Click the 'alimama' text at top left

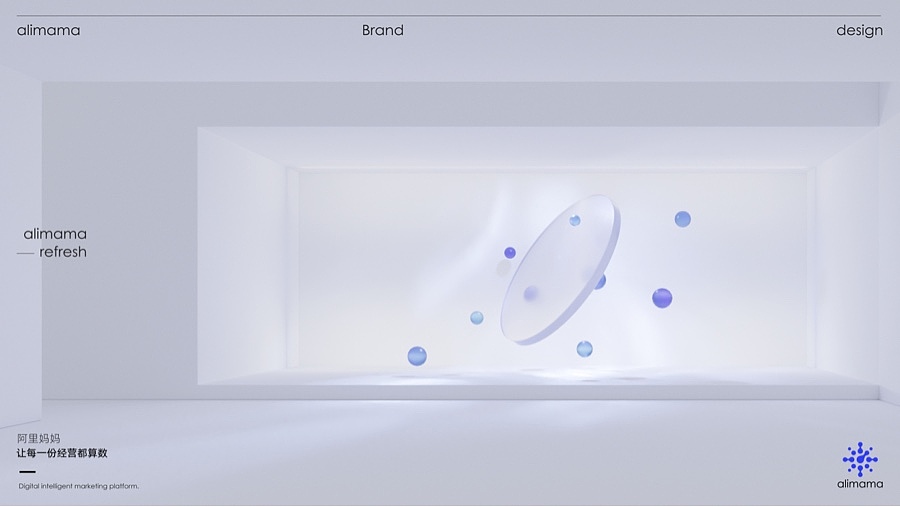click(49, 30)
